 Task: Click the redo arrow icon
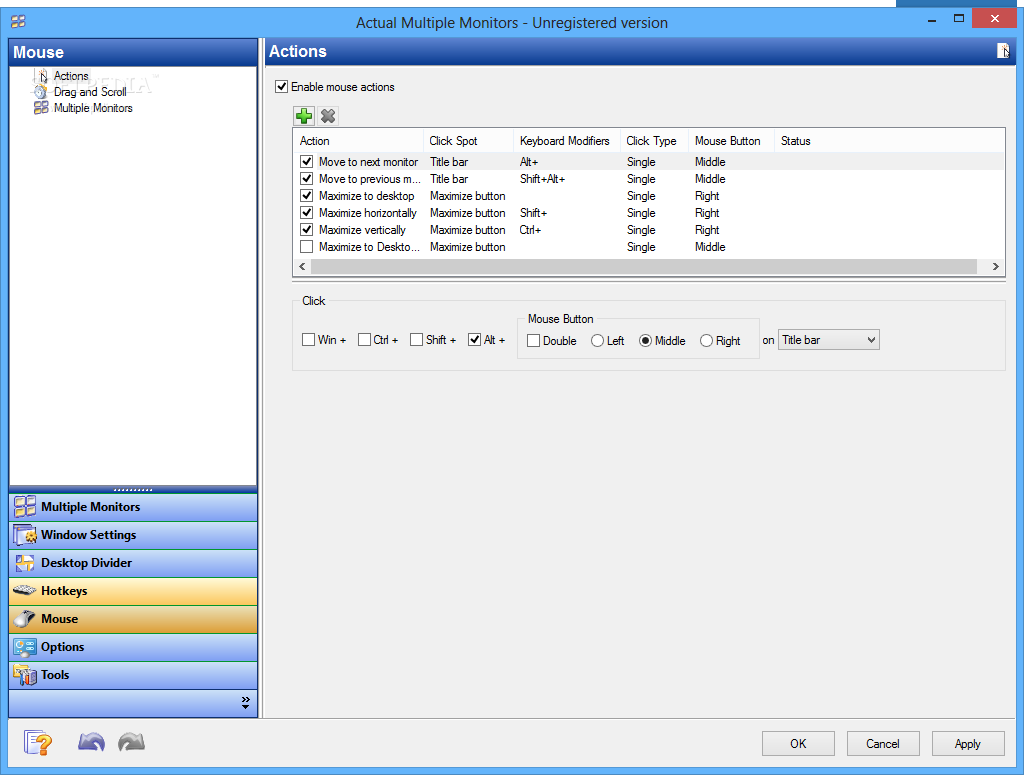click(131, 742)
